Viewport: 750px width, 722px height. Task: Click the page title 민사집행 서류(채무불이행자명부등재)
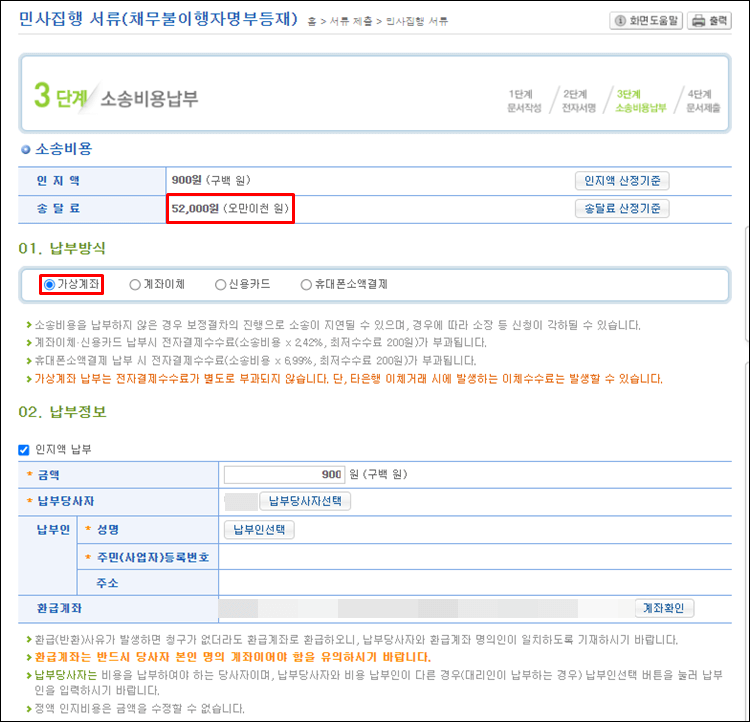click(x=158, y=19)
